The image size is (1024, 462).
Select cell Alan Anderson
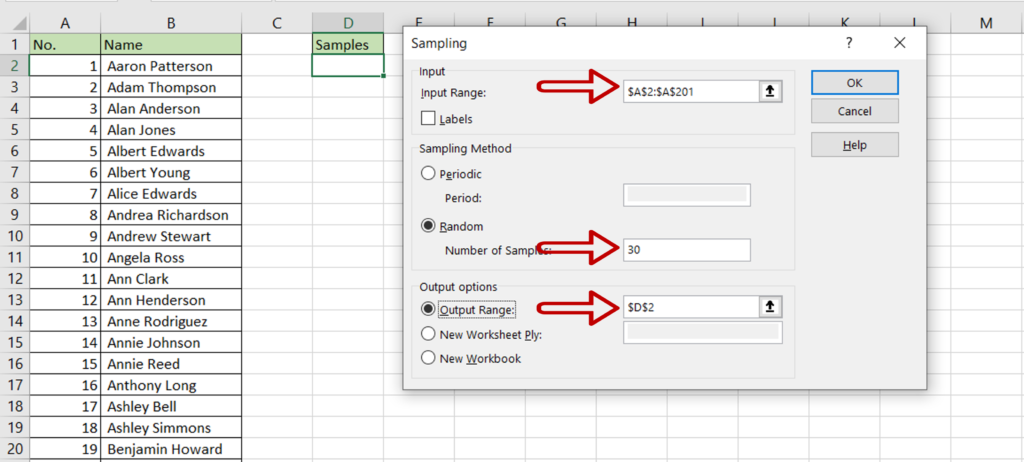tap(171, 108)
